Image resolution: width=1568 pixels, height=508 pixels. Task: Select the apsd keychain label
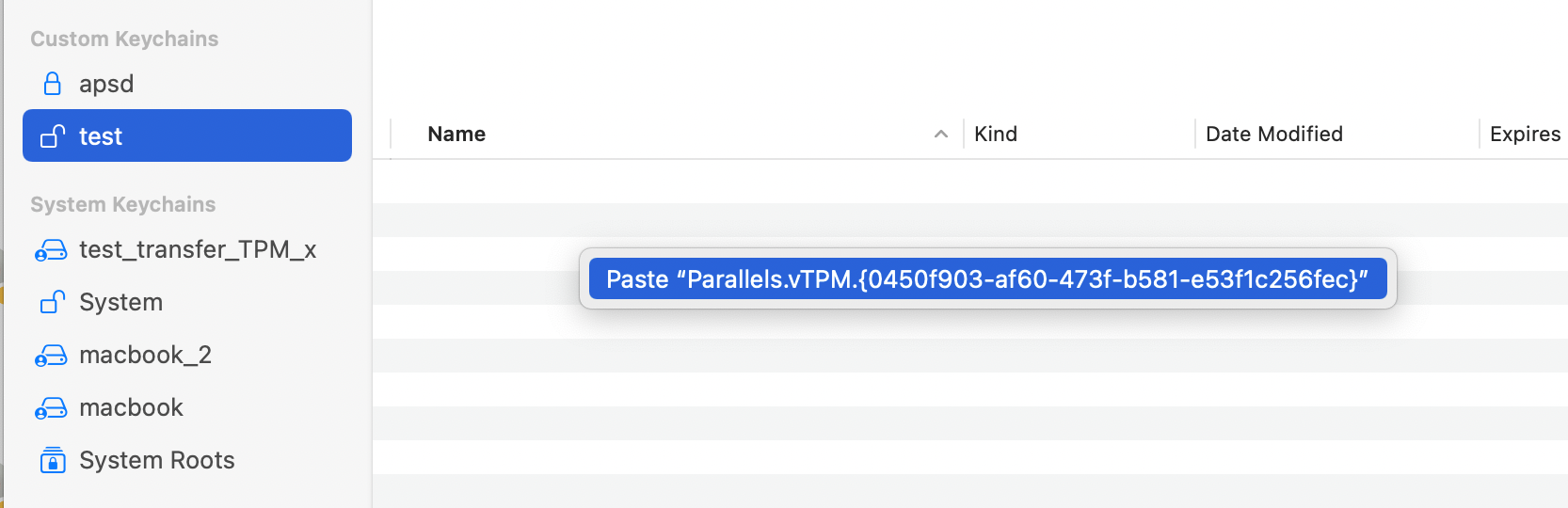pyautogui.click(x=106, y=84)
